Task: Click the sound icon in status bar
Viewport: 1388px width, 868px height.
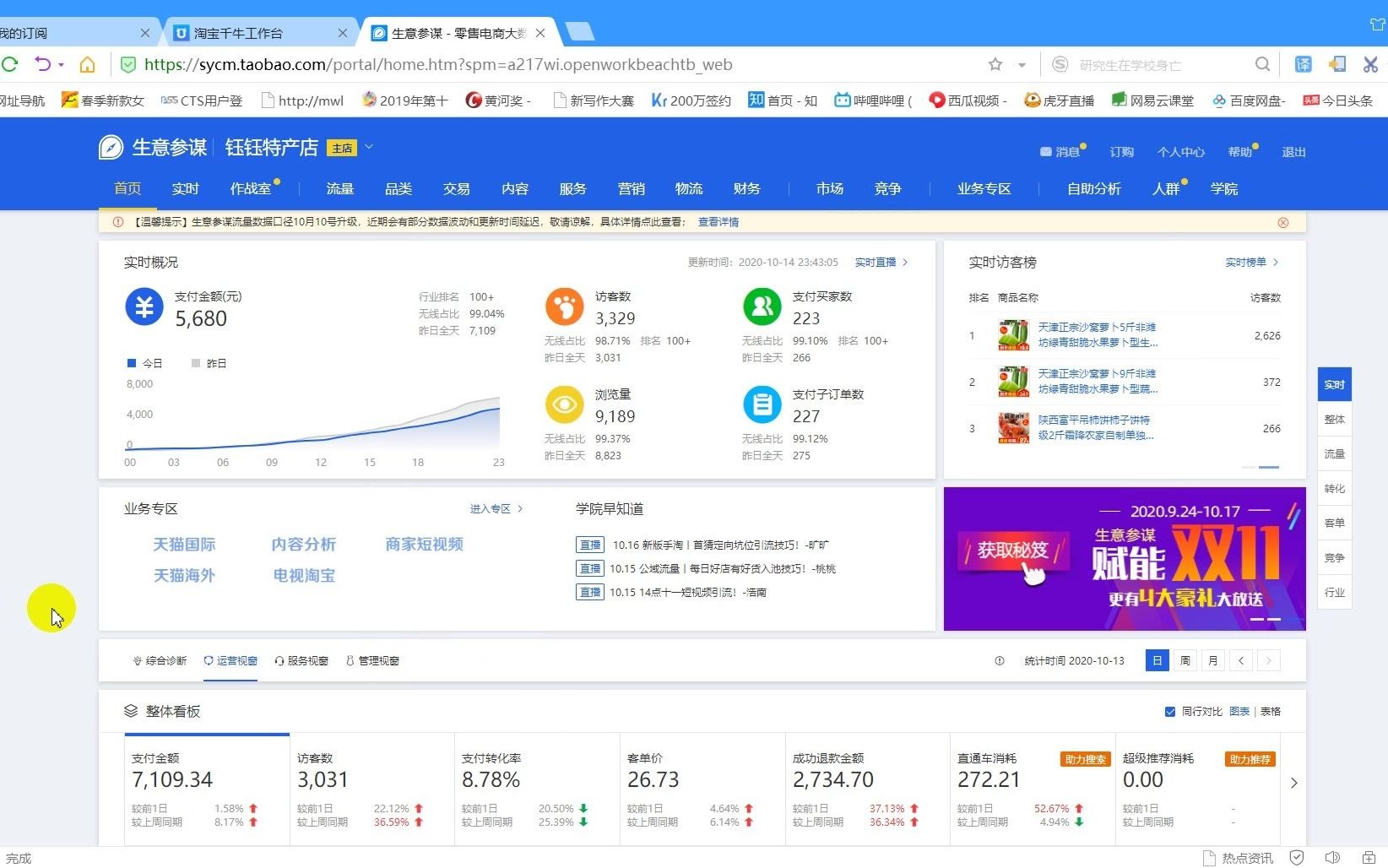Action: 1332,858
